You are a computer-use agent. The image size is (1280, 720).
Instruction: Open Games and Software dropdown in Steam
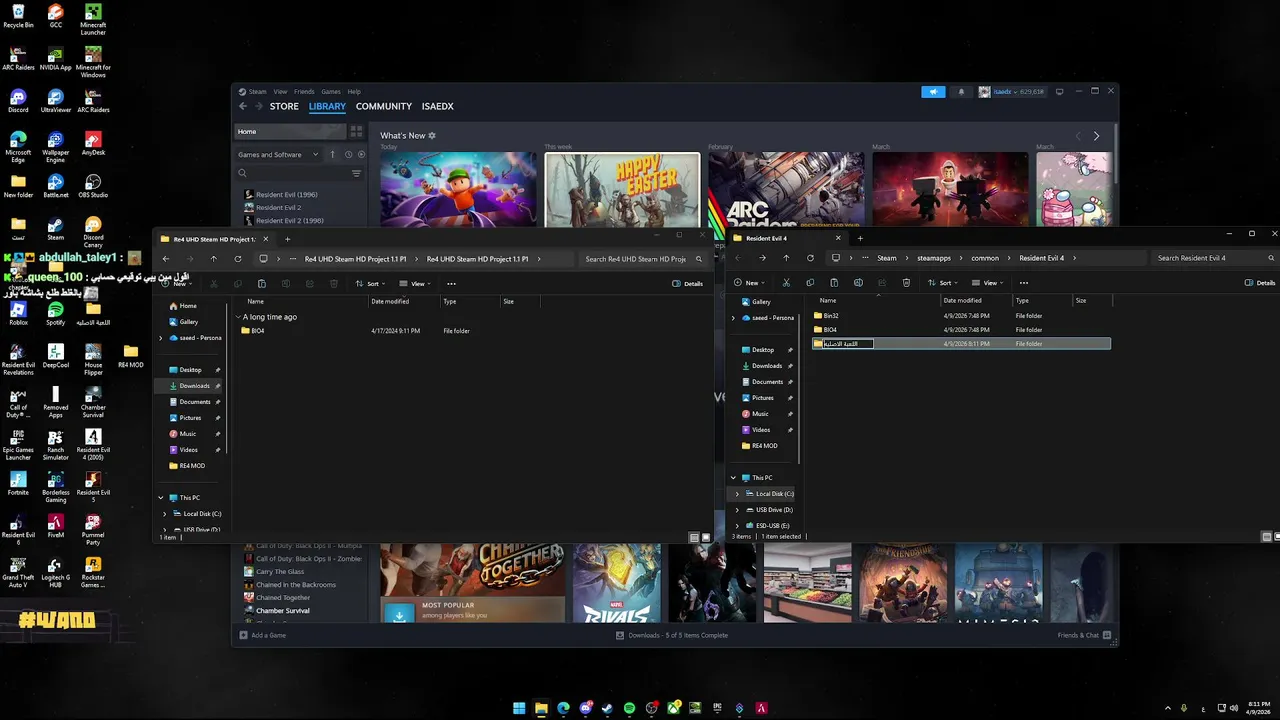point(278,155)
